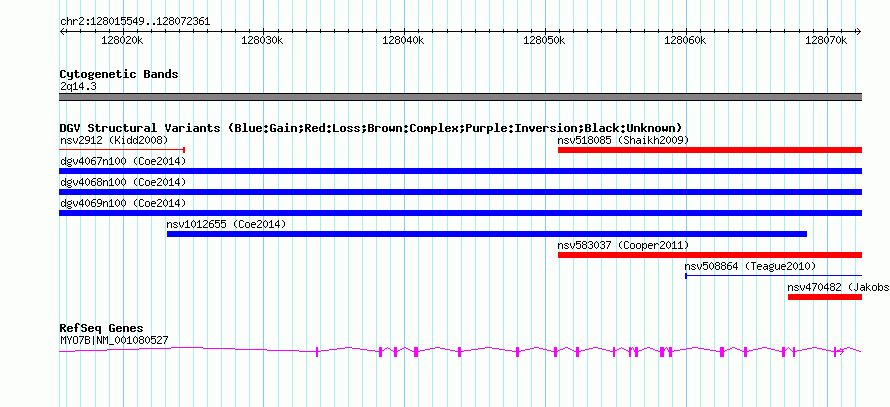Image resolution: width=890 pixels, height=407 pixels.
Task: Click the 2q14.3 band label
Action: (x=78, y=86)
